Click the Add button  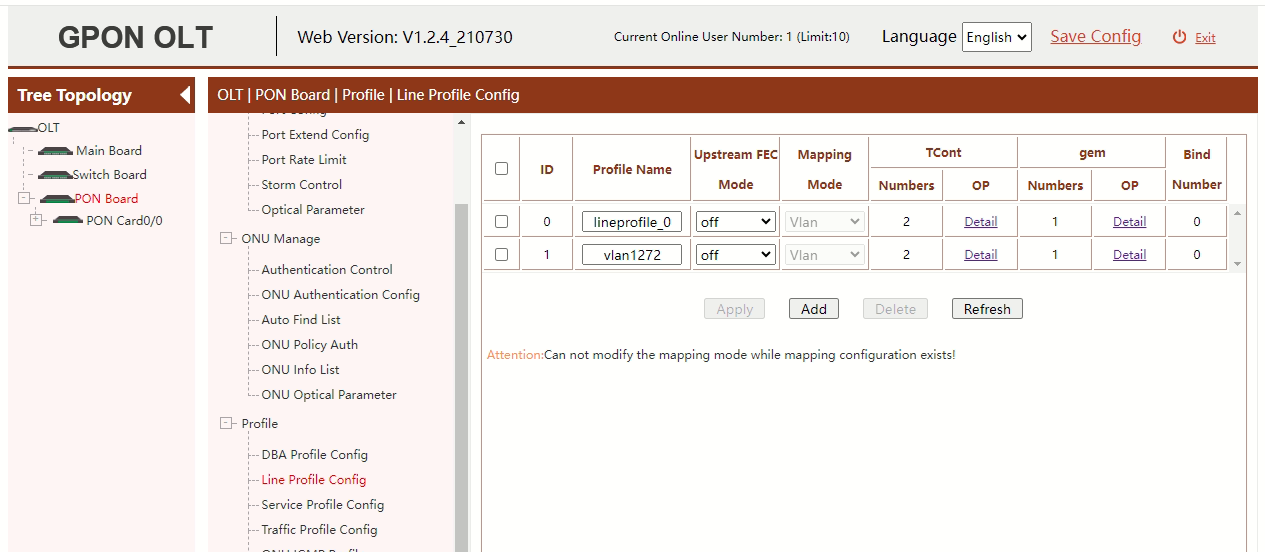coord(814,309)
